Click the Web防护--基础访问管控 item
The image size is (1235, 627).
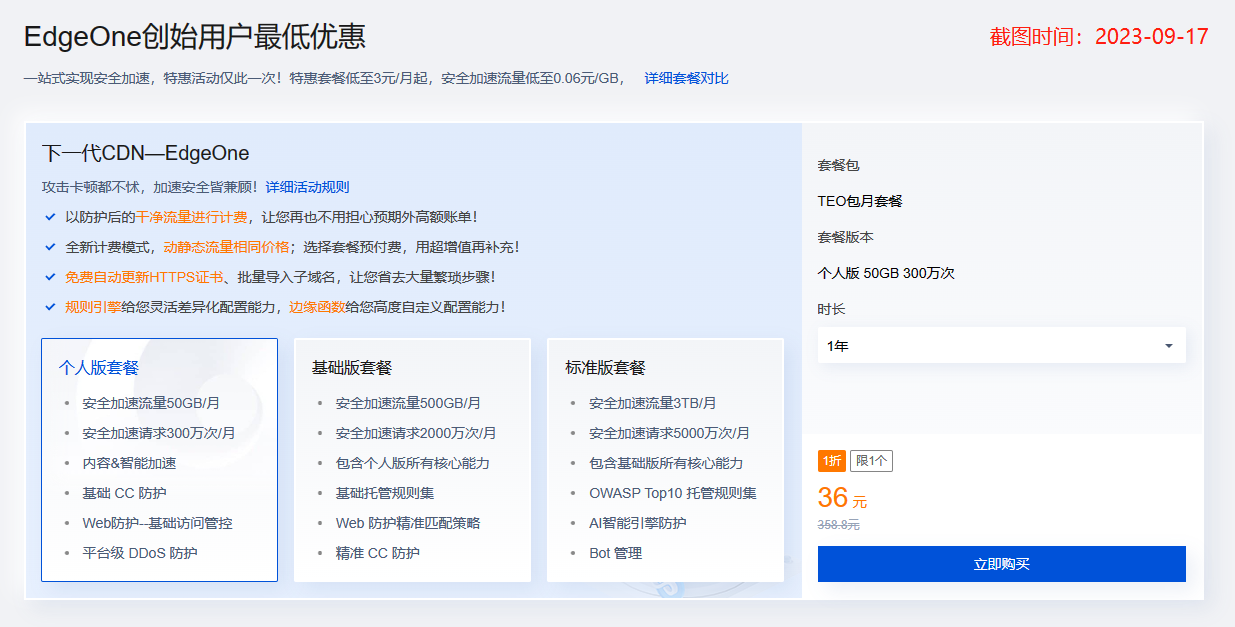click(157, 523)
